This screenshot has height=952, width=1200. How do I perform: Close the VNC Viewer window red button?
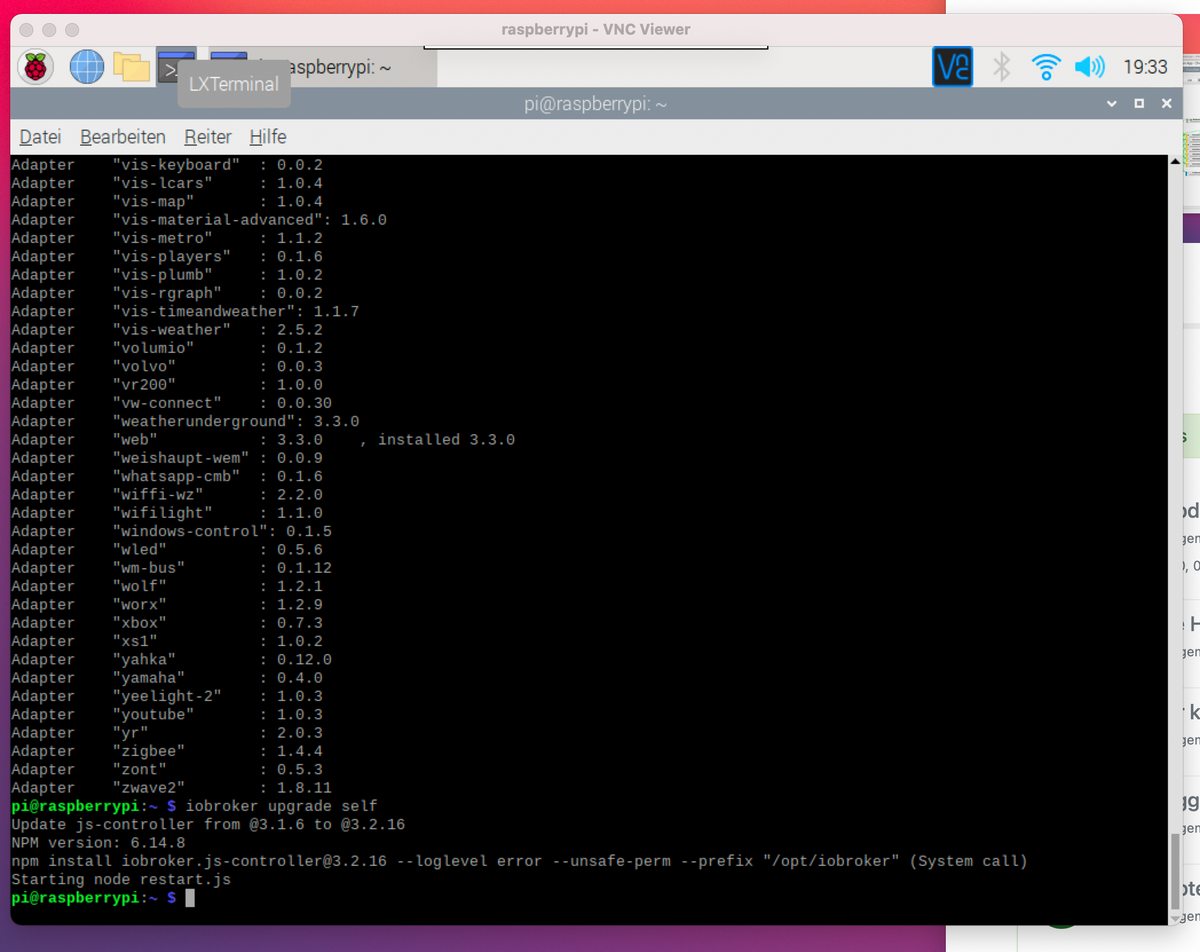(27, 30)
